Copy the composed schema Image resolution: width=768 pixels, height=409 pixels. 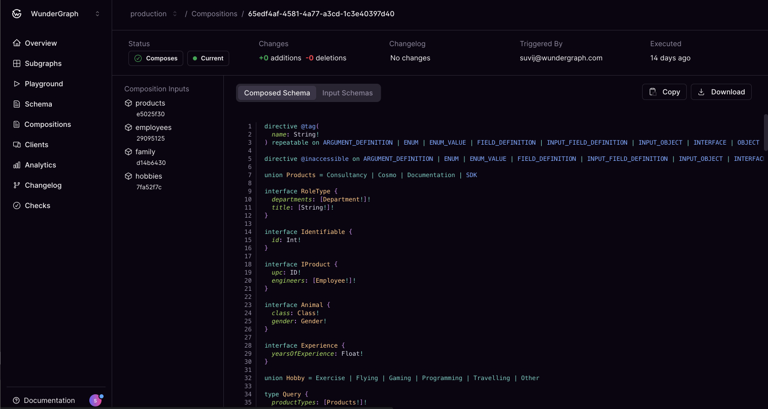tap(664, 92)
